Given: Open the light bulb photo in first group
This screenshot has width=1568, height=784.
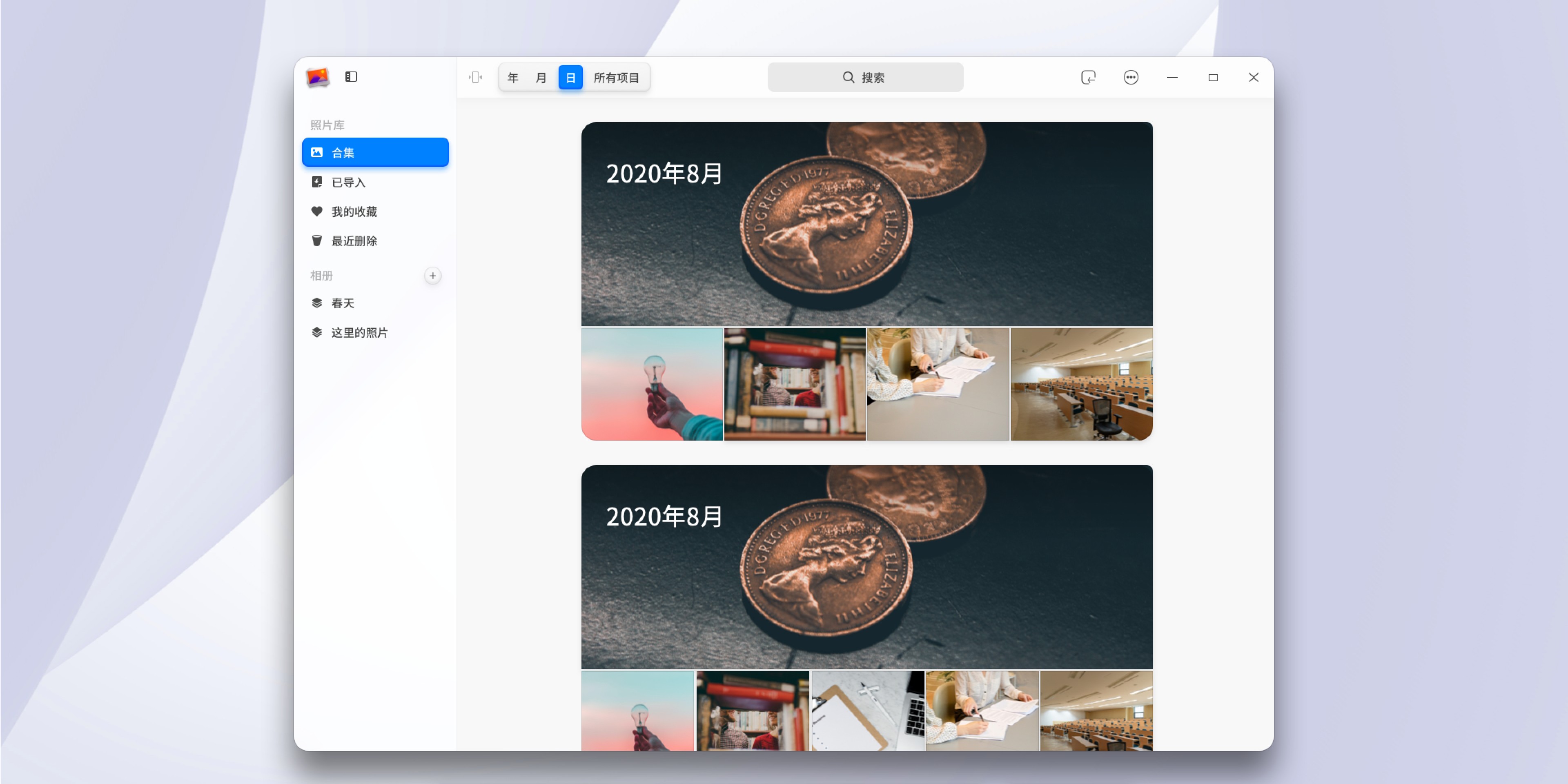Looking at the screenshot, I should click(652, 384).
